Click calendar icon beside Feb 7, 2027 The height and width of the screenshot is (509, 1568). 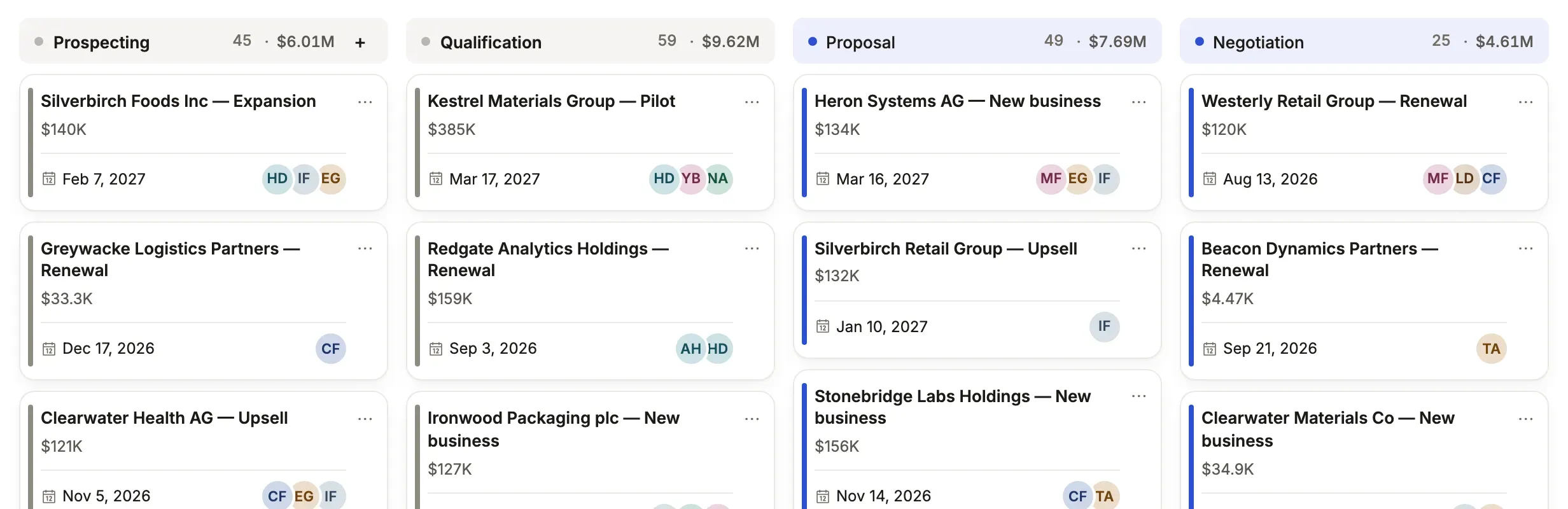[x=49, y=179]
